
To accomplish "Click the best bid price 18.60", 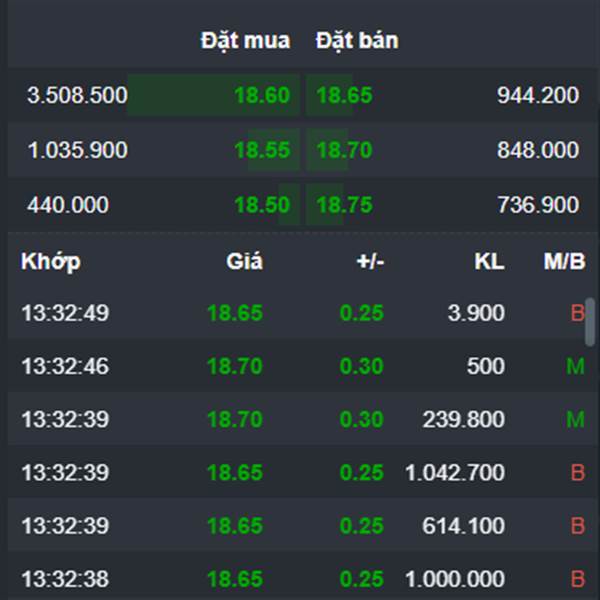I will tap(262, 95).
